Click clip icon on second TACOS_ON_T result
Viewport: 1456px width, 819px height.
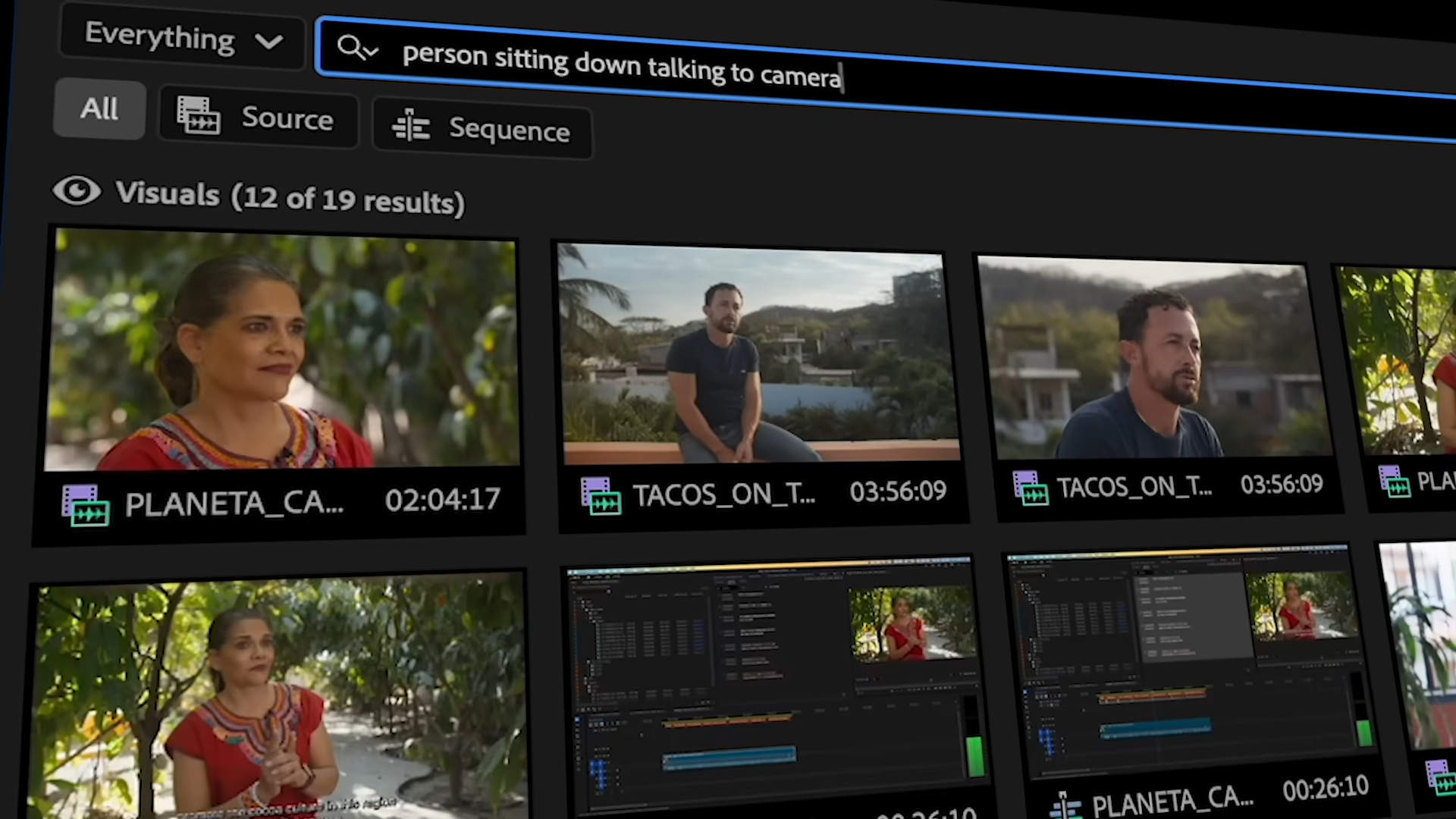click(x=1030, y=488)
